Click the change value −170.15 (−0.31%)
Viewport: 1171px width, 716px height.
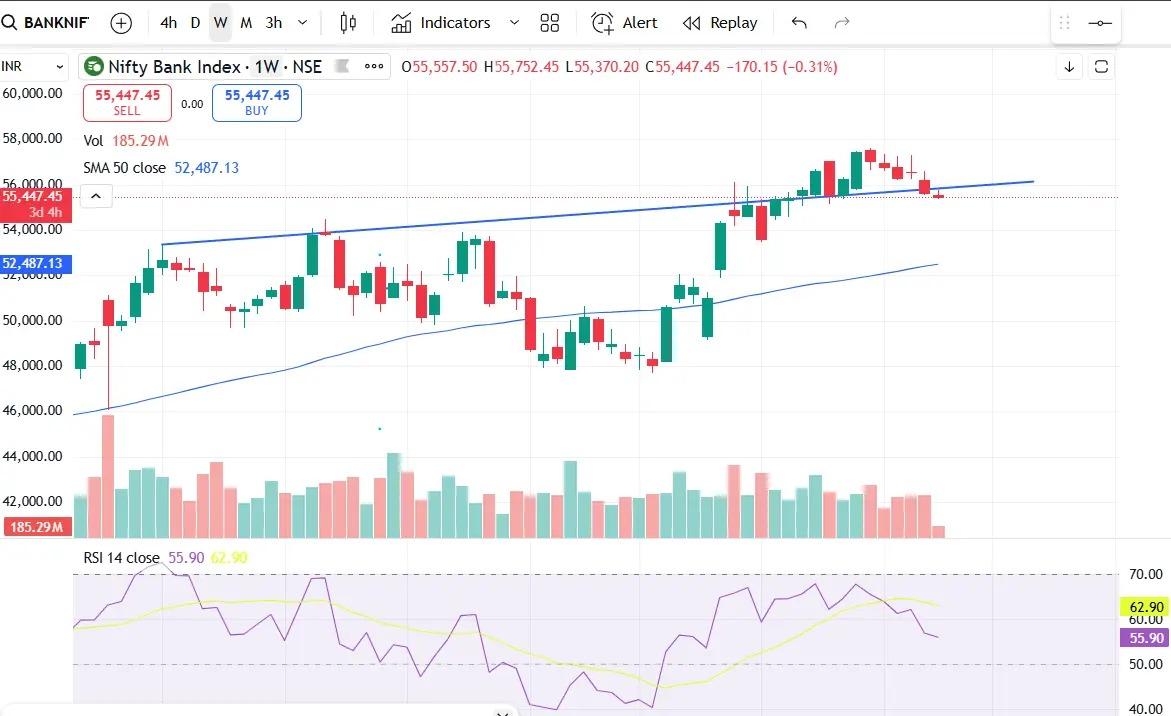pyautogui.click(x=782, y=66)
